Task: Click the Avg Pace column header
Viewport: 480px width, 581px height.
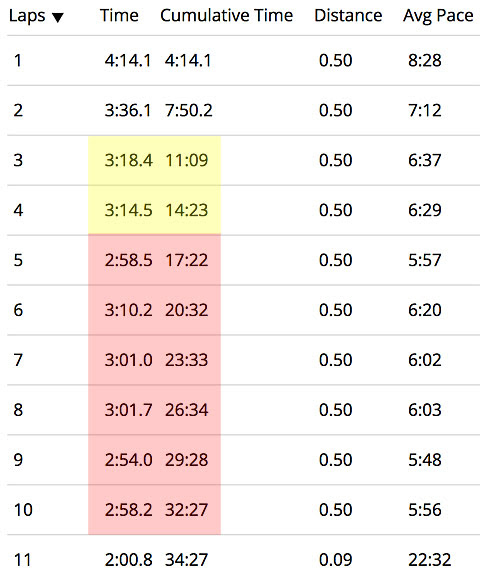Action: pyautogui.click(x=438, y=16)
